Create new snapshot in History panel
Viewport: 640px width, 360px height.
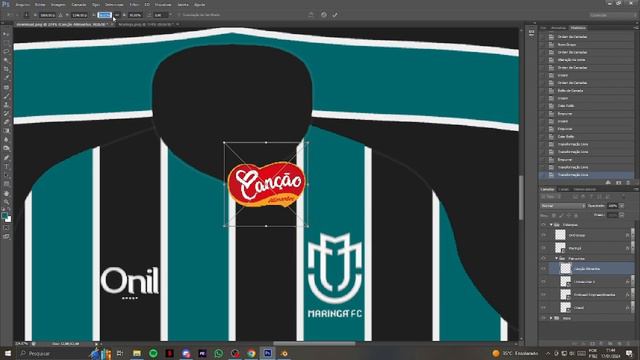pos(618,182)
